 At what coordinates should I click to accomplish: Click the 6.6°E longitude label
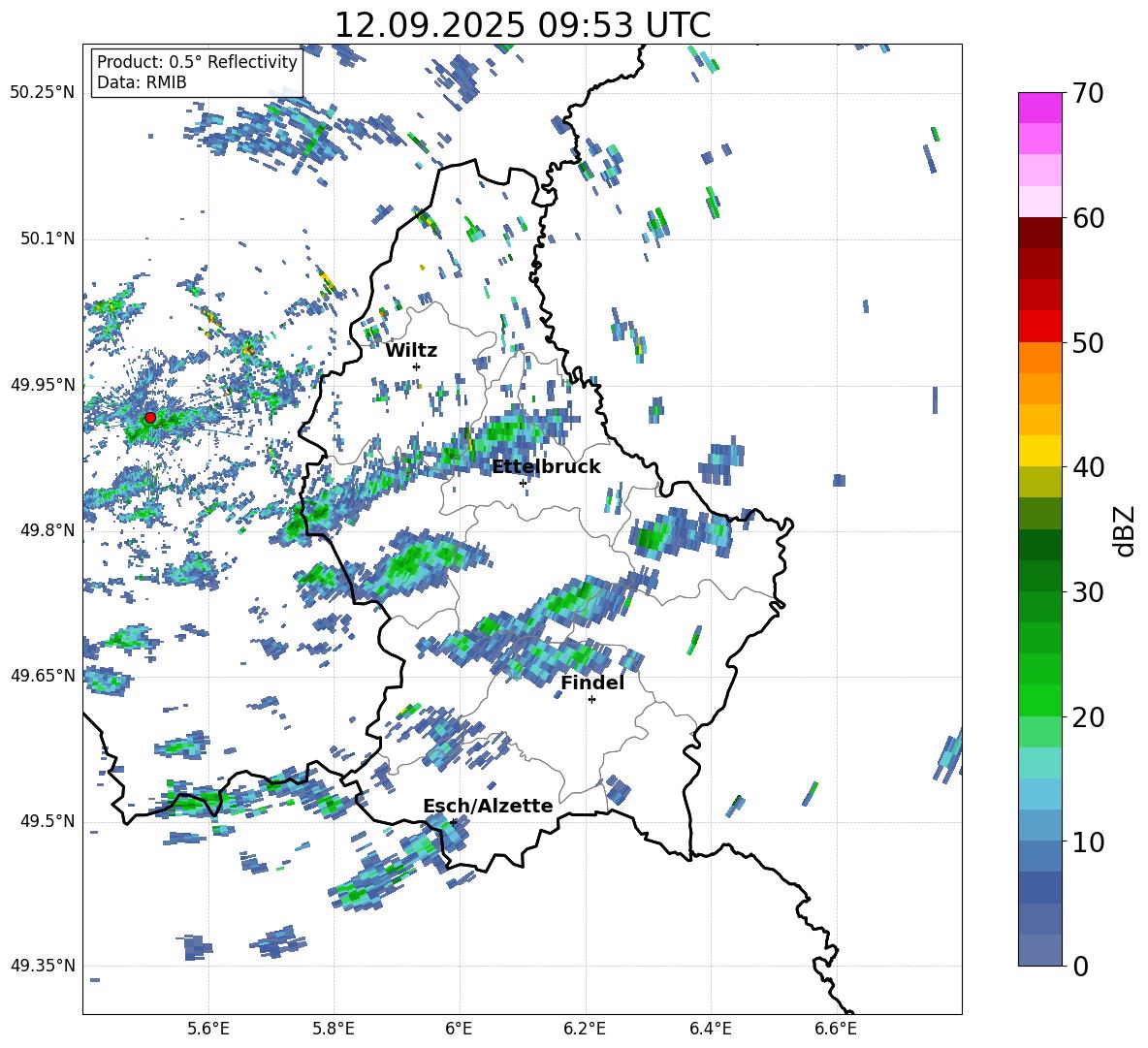pyautogui.click(x=836, y=1029)
